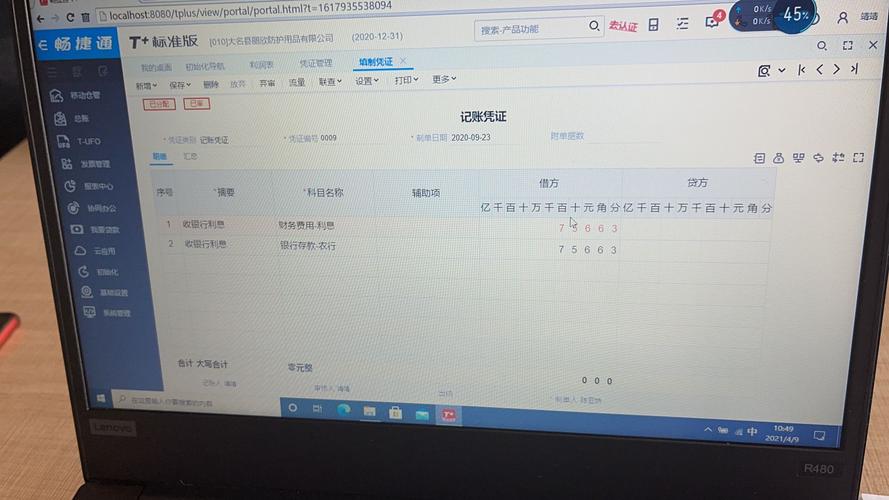
Task: Switch to the 凭证管理 tab
Action: point(316,63)
